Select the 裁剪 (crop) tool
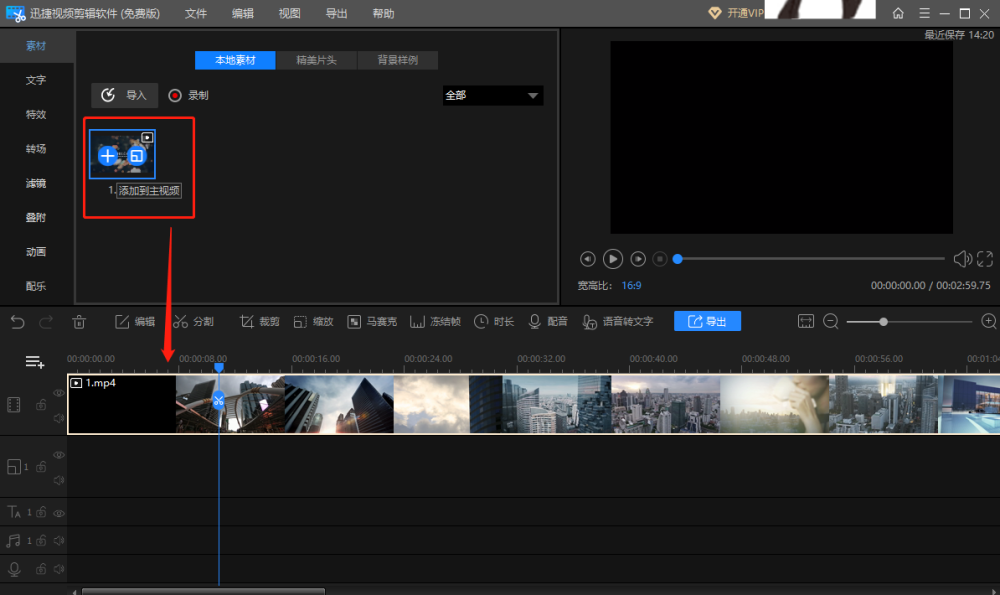 [x=259, y=321]
